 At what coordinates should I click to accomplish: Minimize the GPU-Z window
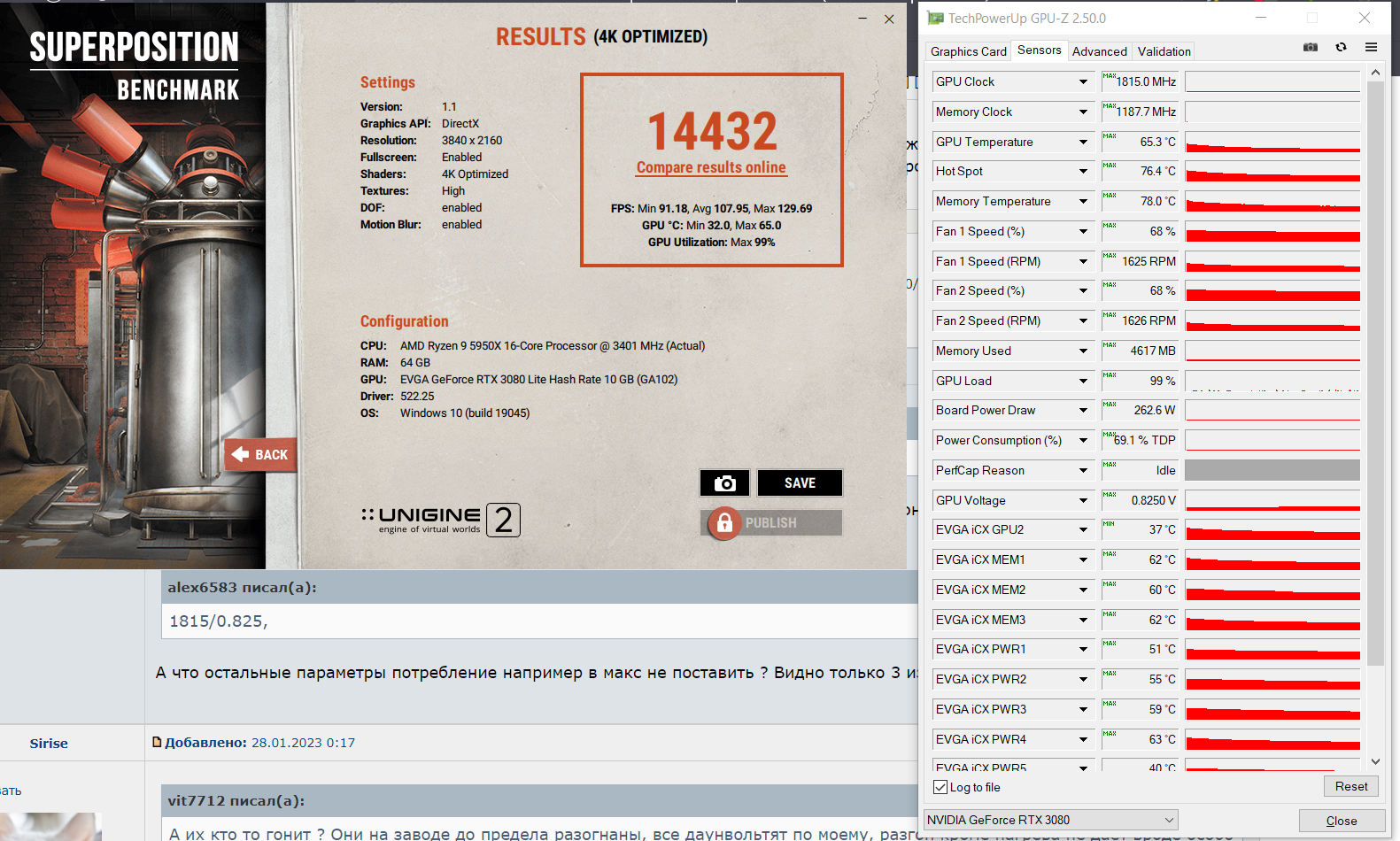pyautogui.click(x=1261, y=18)
